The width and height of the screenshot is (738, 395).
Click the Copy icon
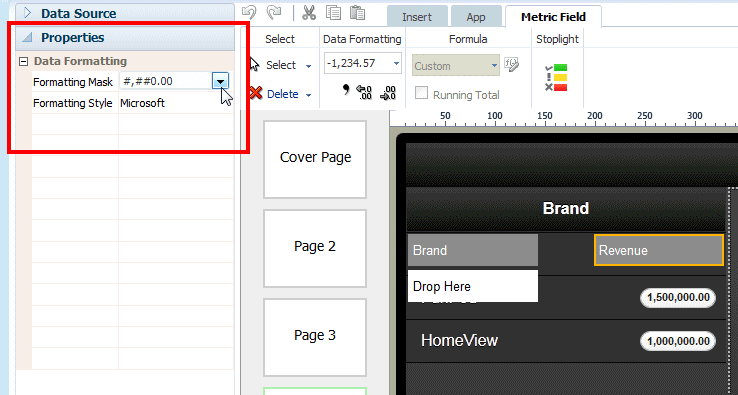pyautogui.click(x=334, y=13)
